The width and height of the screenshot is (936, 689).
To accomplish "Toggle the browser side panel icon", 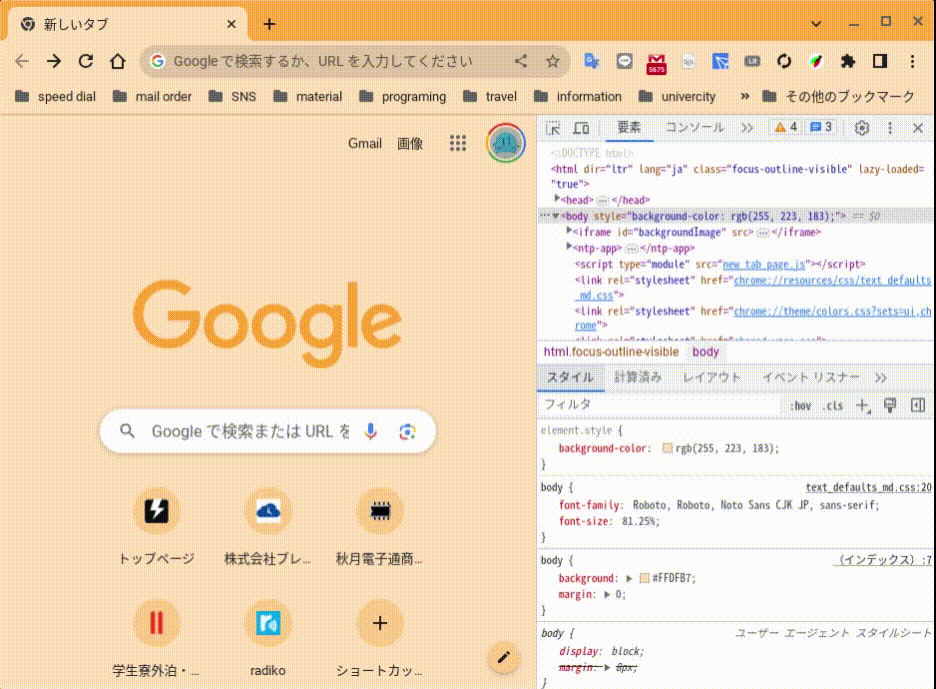I will [x=880, y=61].
